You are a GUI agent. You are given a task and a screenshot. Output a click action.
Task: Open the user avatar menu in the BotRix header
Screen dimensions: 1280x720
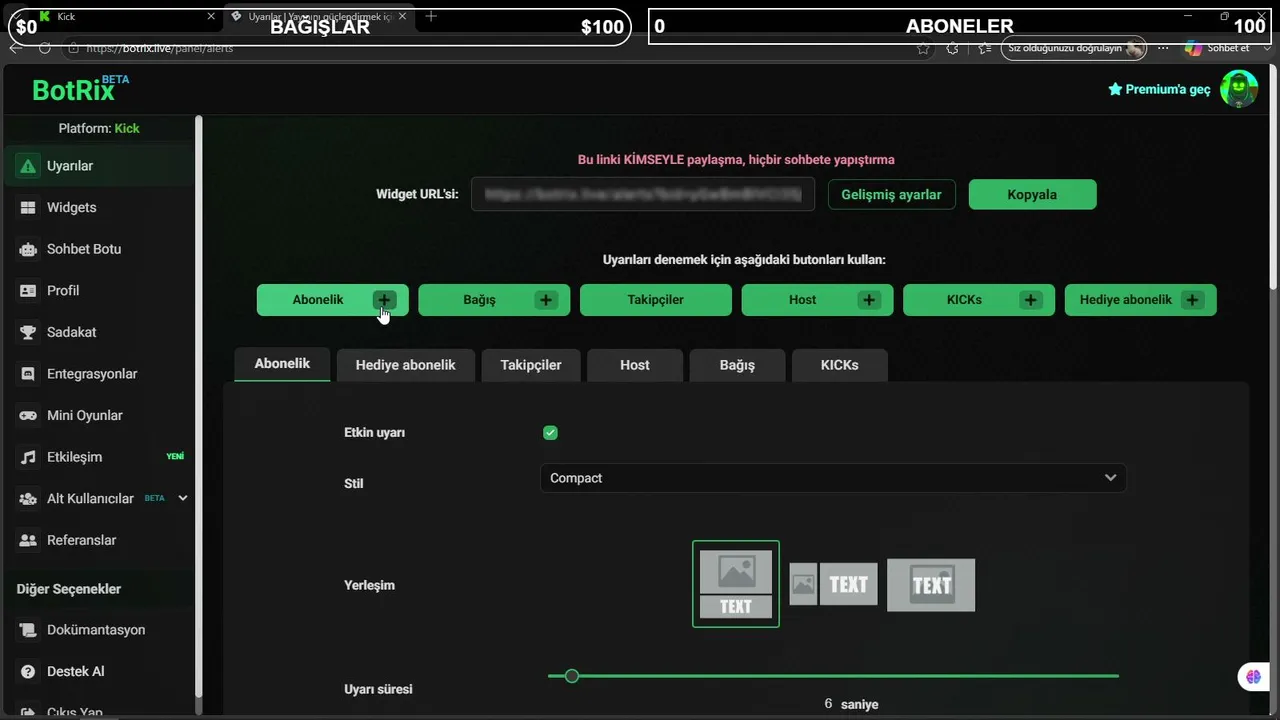tap(1240, 89)
